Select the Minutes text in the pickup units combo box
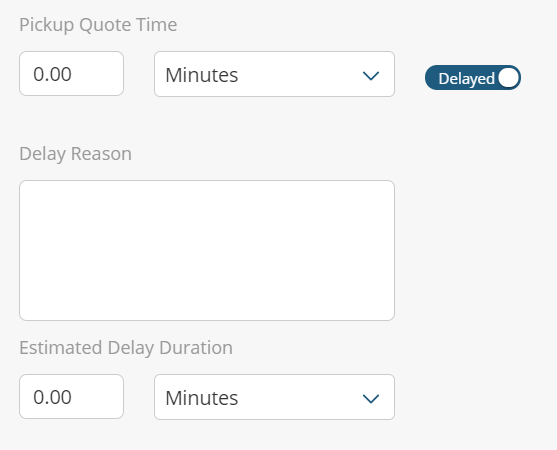This screenshot has height=450, width=557. point(201,75)
